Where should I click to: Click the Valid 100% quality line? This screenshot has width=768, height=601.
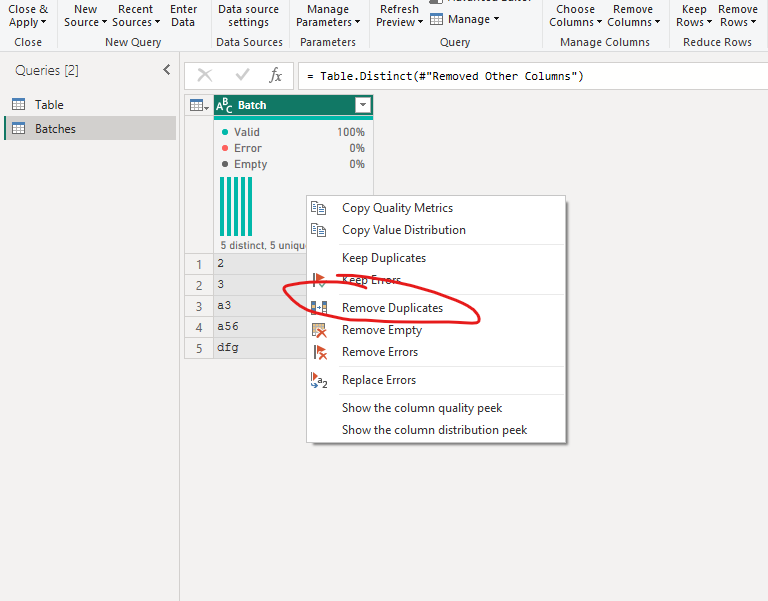(x=293, y=132)
